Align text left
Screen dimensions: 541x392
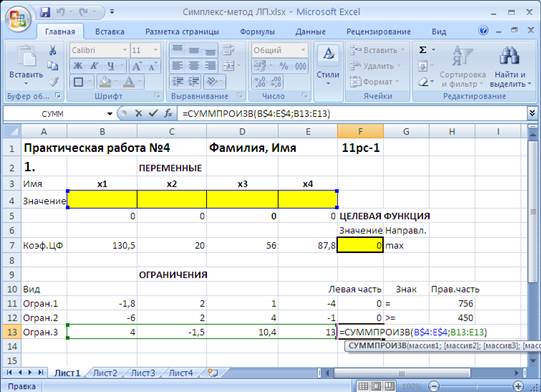[x=177, y=65]
